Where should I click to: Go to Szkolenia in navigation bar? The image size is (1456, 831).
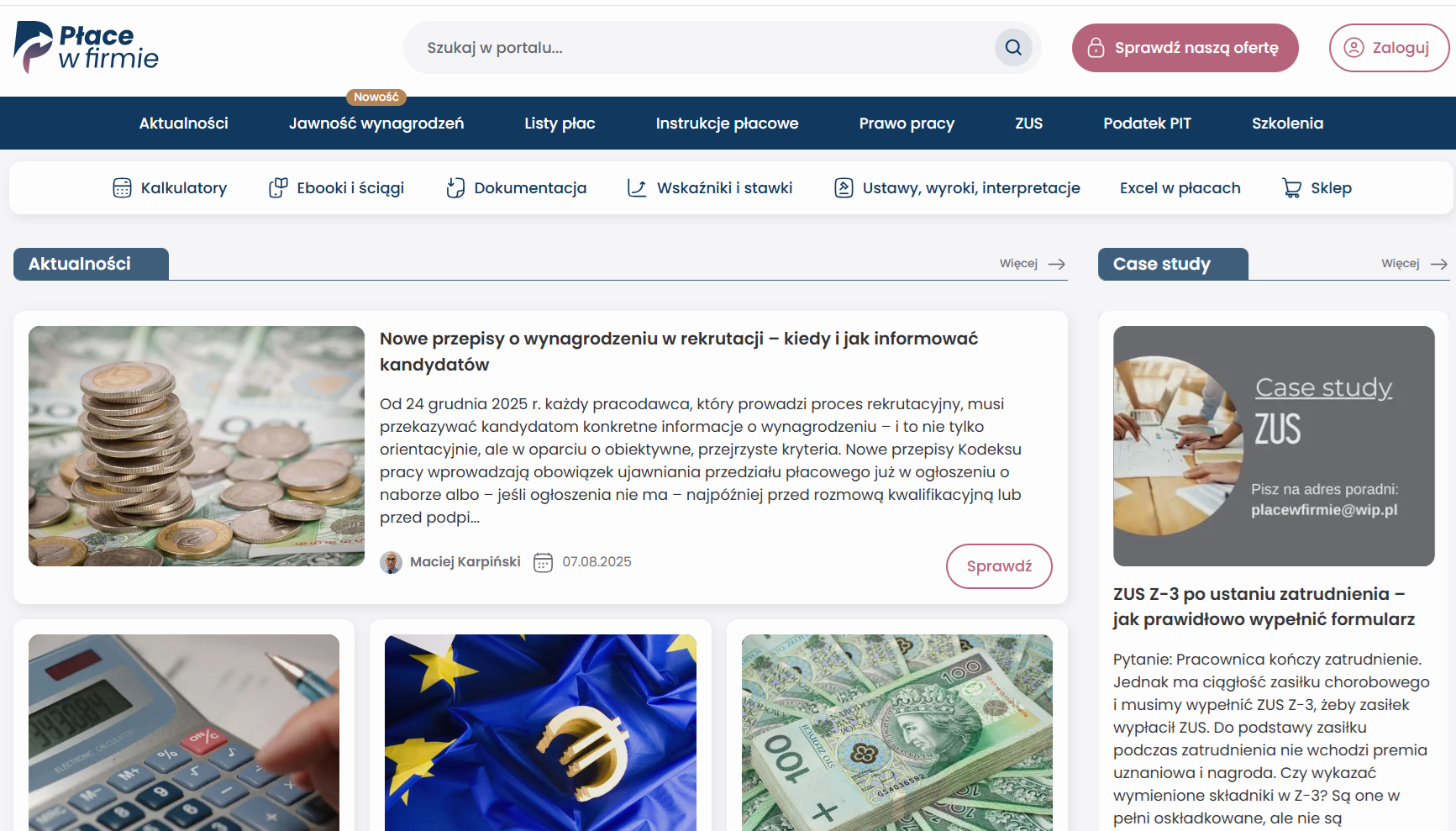coord(1287,124)
